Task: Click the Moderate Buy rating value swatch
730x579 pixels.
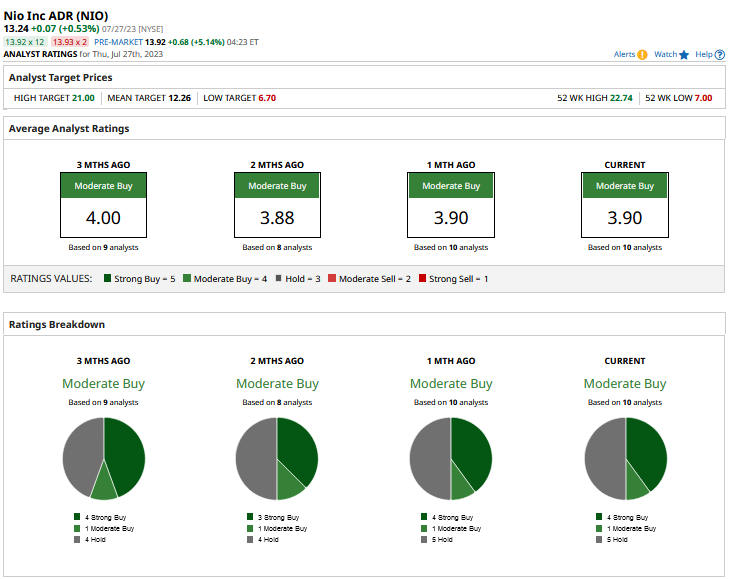Action: 187,278
